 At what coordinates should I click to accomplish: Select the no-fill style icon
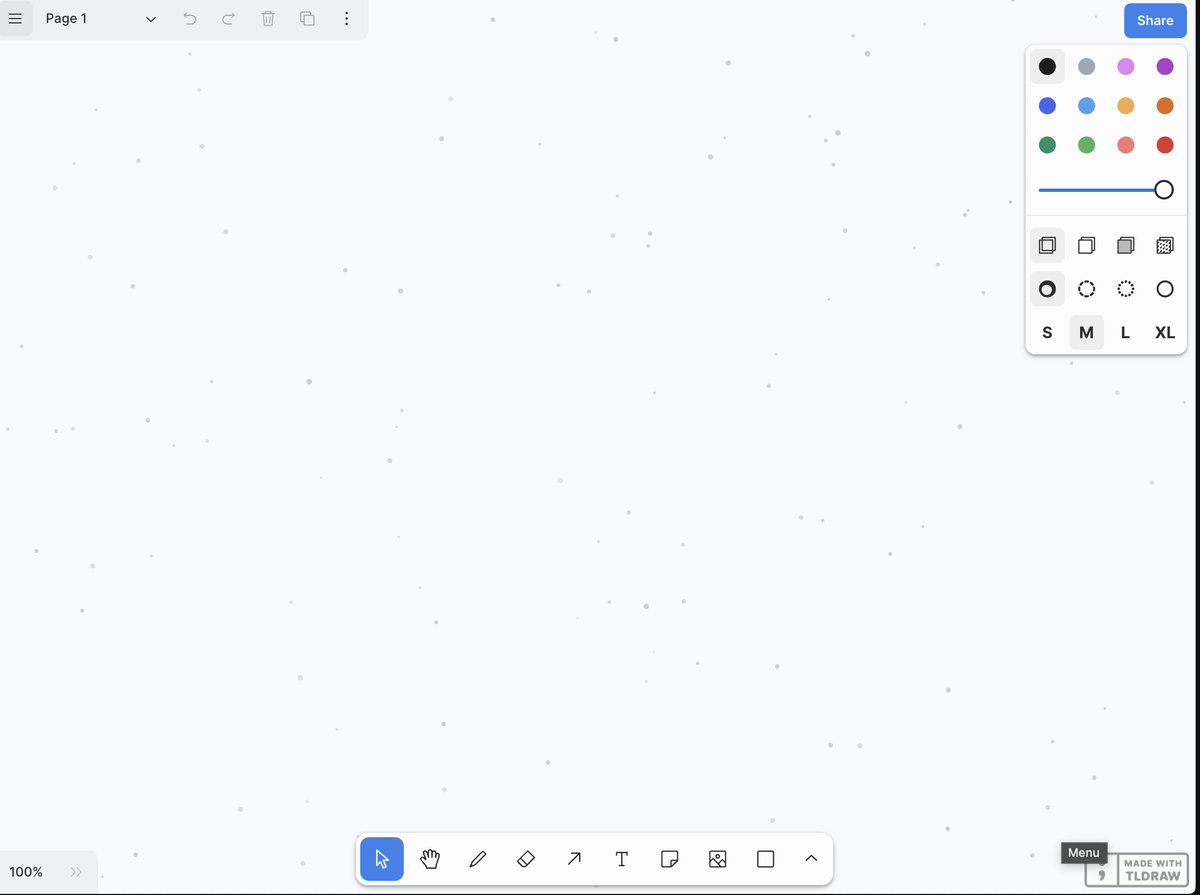(1047, 245)
